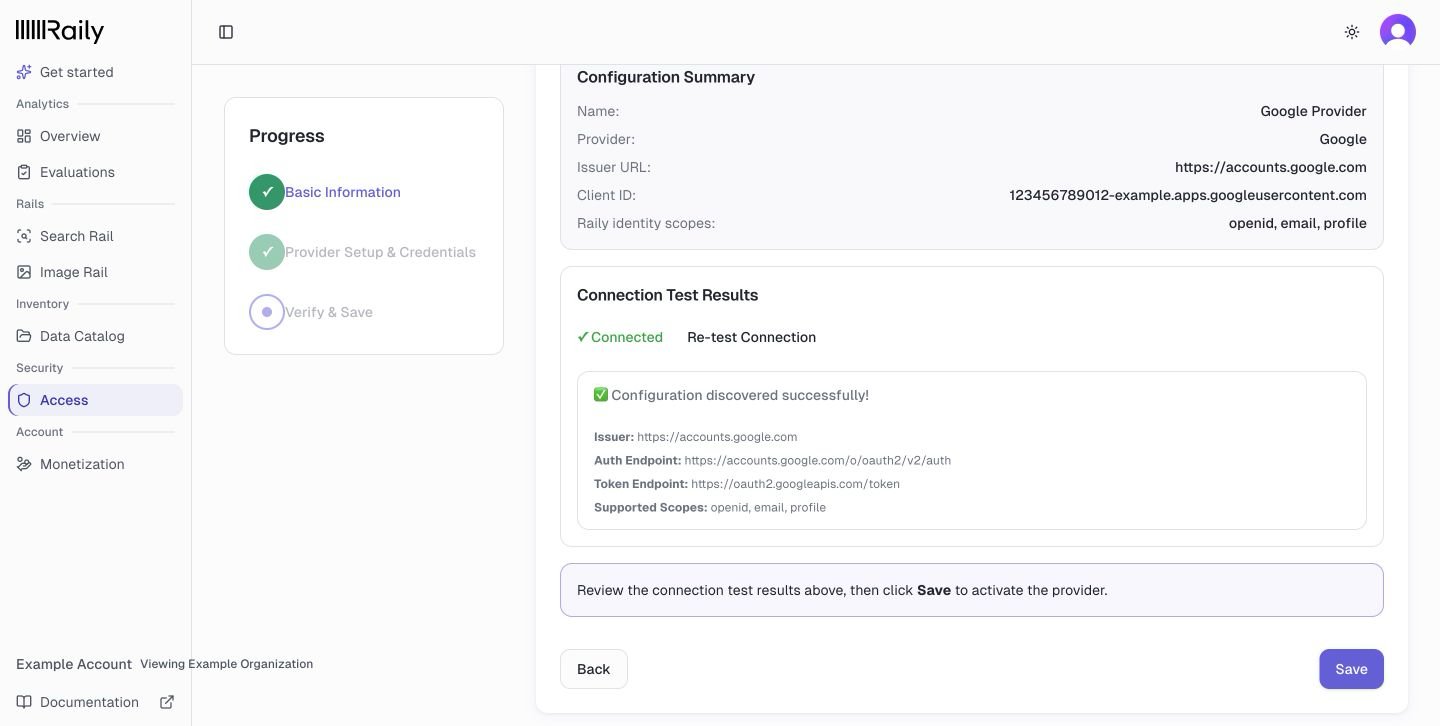
Task: Click the Access shield icon
Action: click(x=24, y=400)
